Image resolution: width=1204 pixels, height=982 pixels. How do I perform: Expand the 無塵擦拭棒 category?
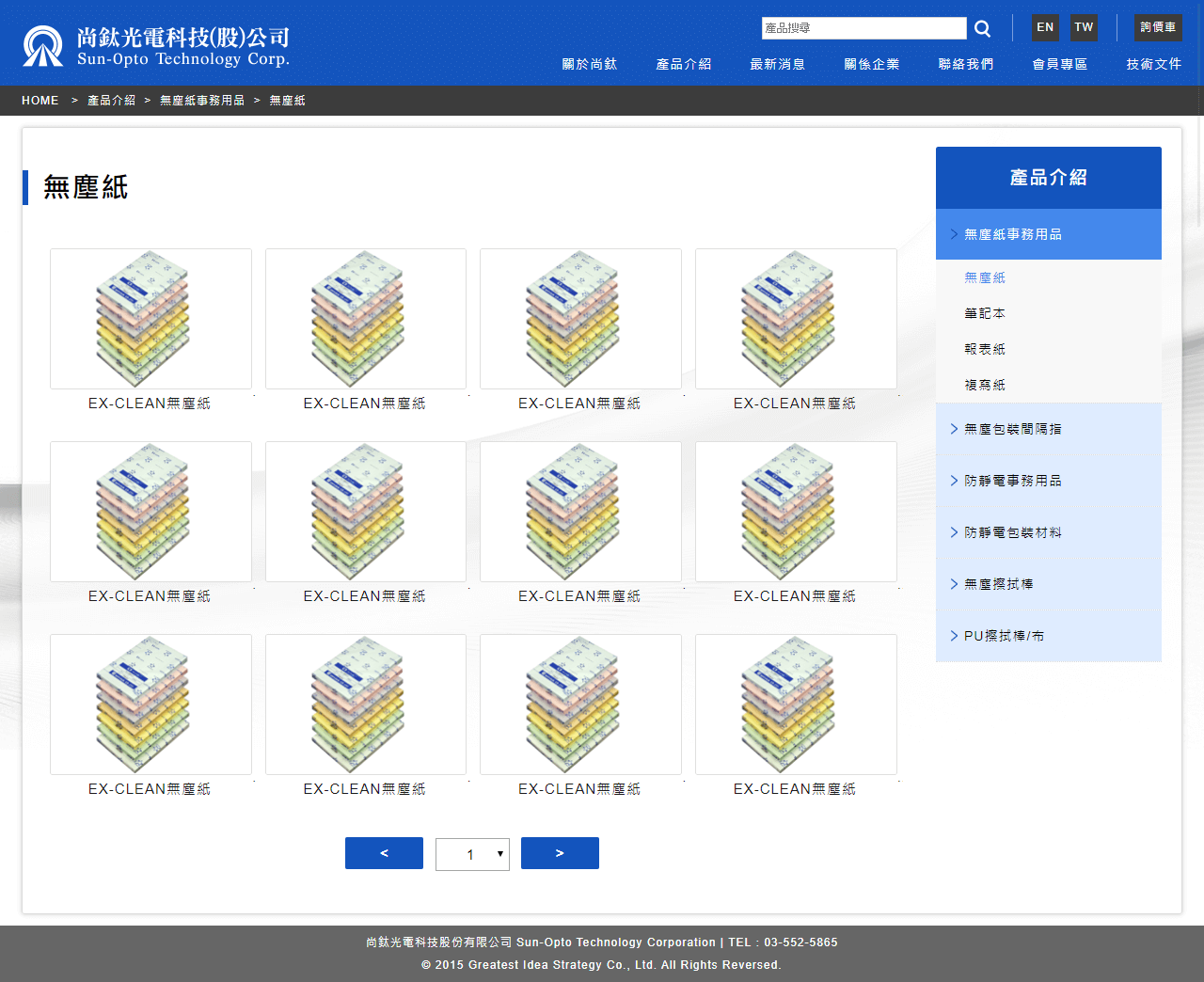[1049, 584]
